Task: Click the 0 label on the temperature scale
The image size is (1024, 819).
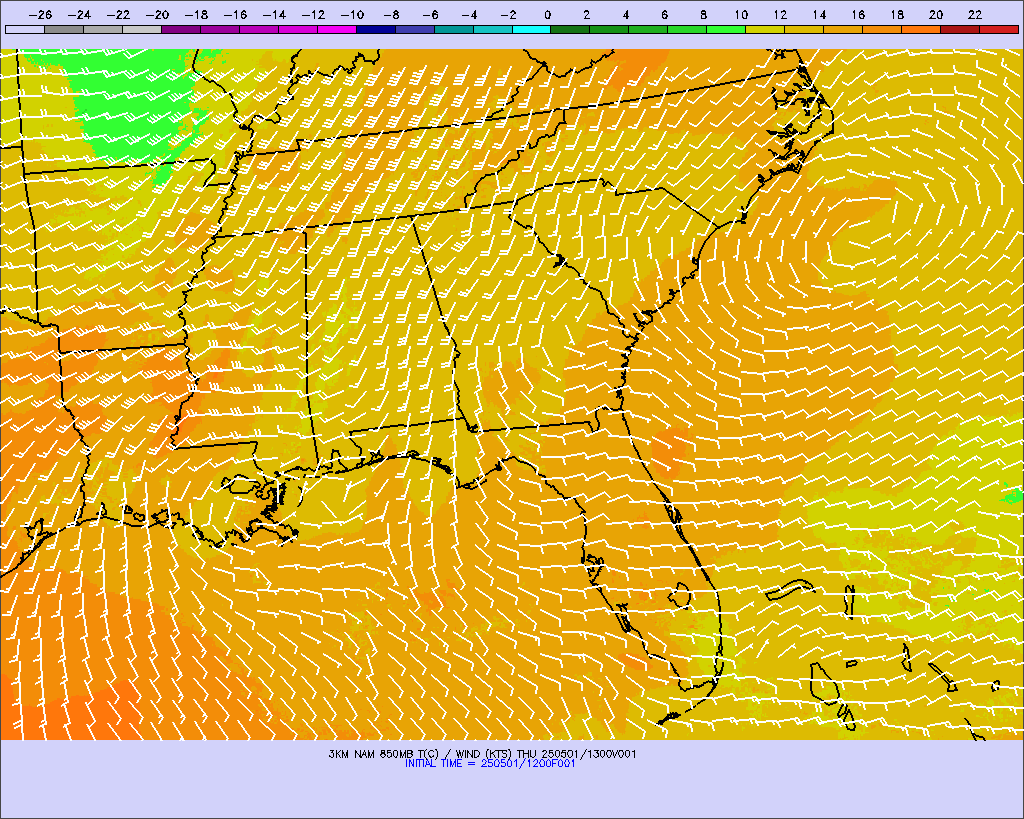Action: tap(547, 14)
